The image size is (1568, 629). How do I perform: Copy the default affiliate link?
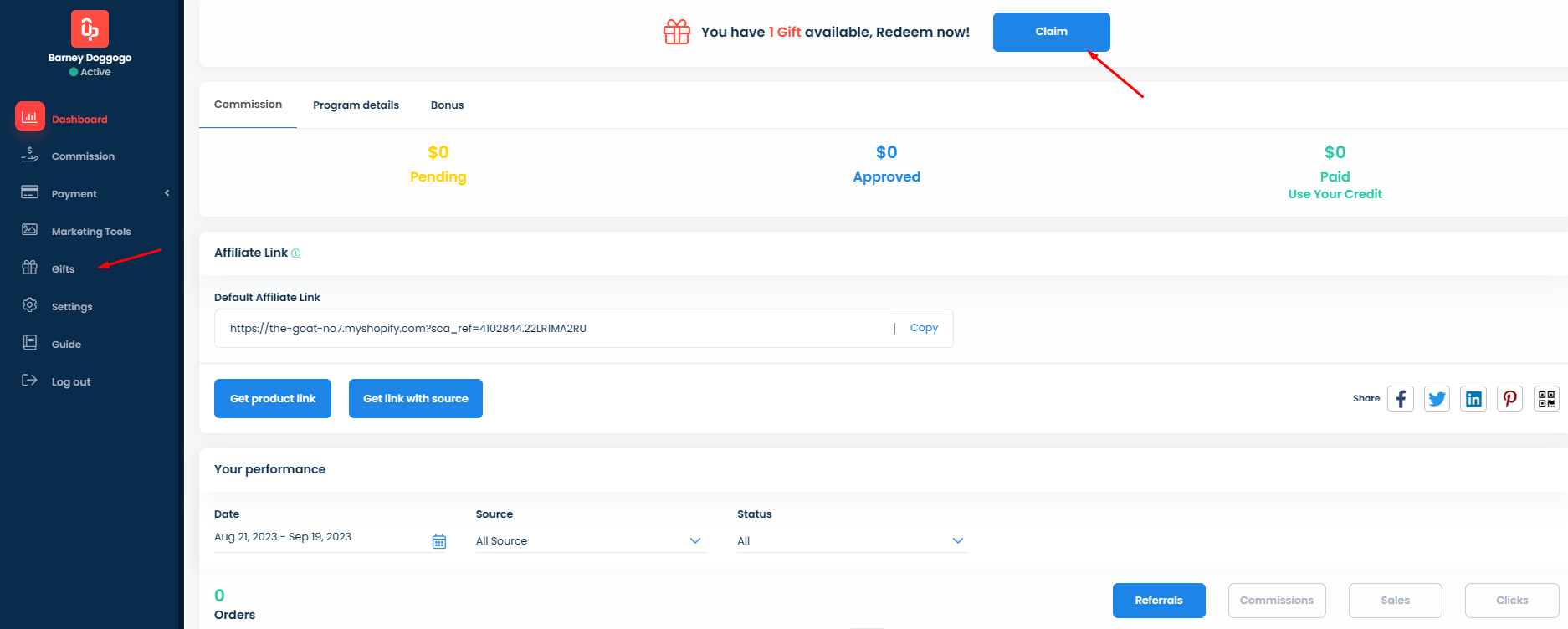[x=924, y=328]
